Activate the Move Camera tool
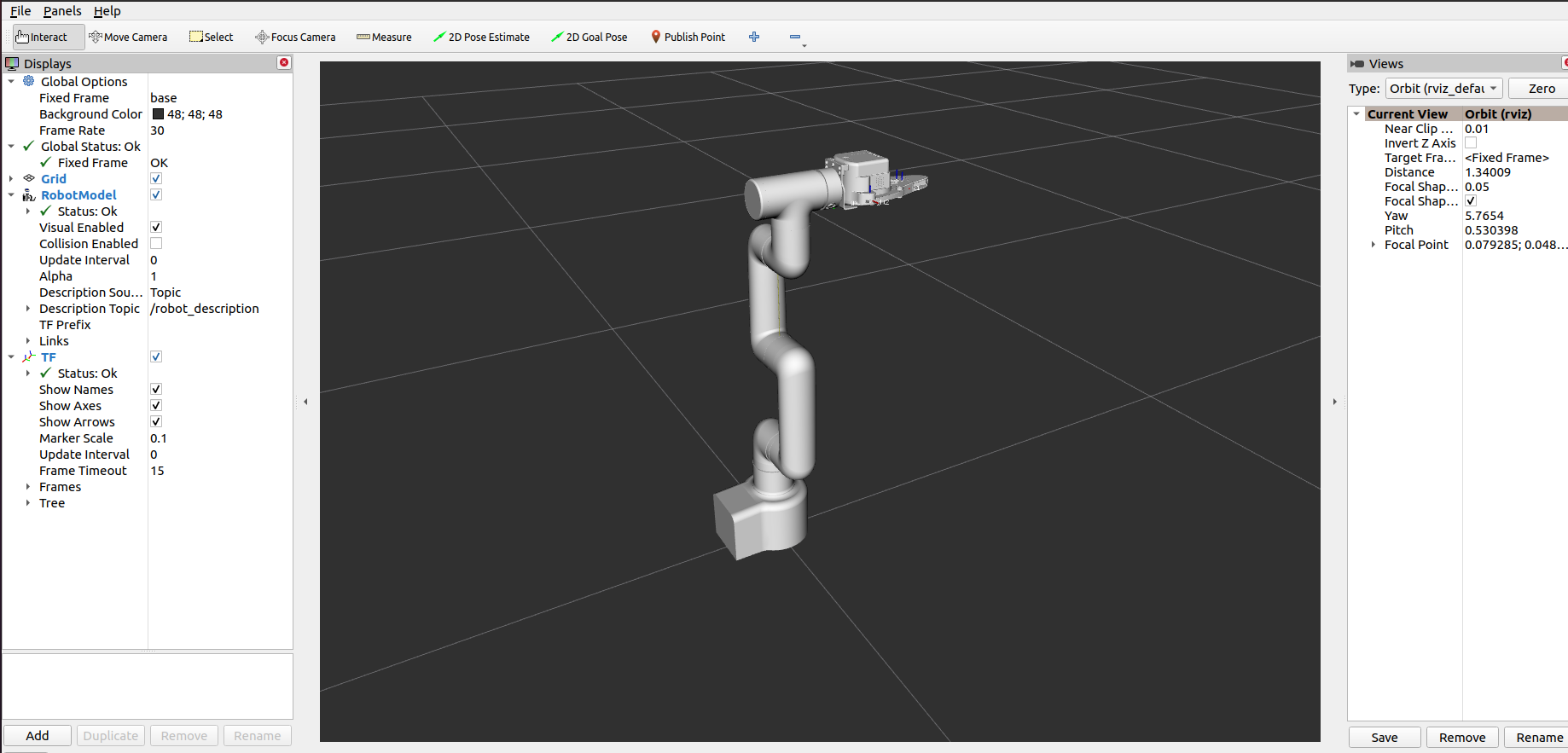The height and width of the screenshot is (753, 1568). click(x=128, y=37)
